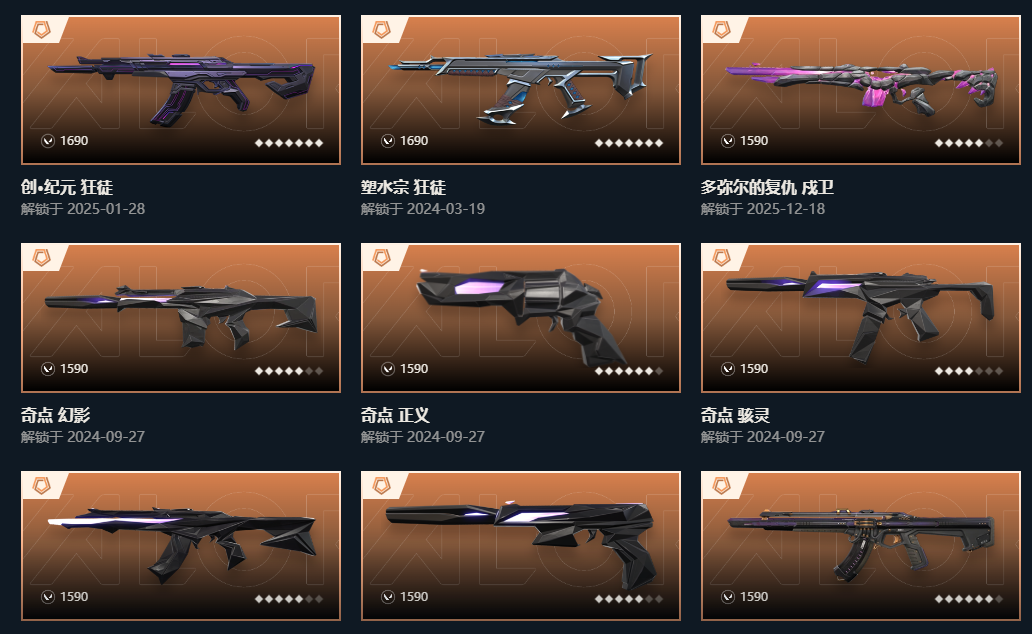Click the tier badge icon on 创•纪元 狂徒 card
1032x634 pixels.
[41, 30]
